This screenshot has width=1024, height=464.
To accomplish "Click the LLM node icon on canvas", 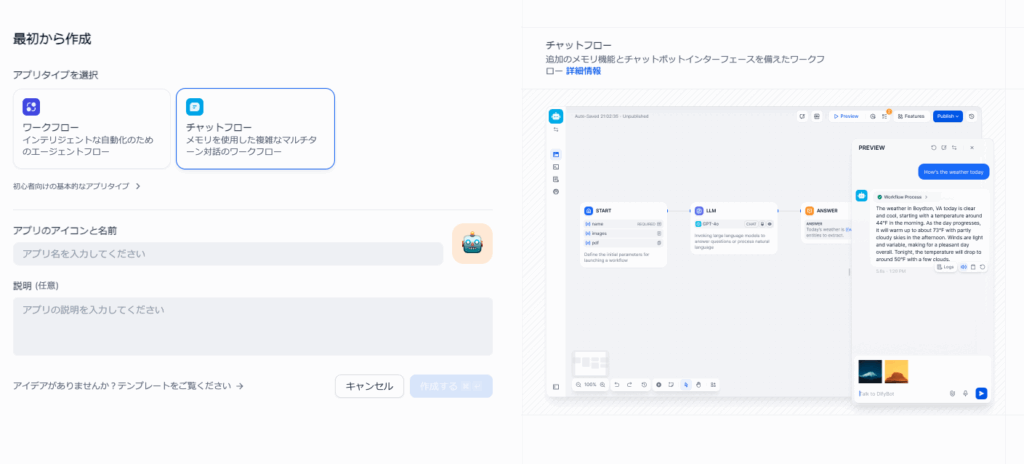I will [x=699, y=211].
